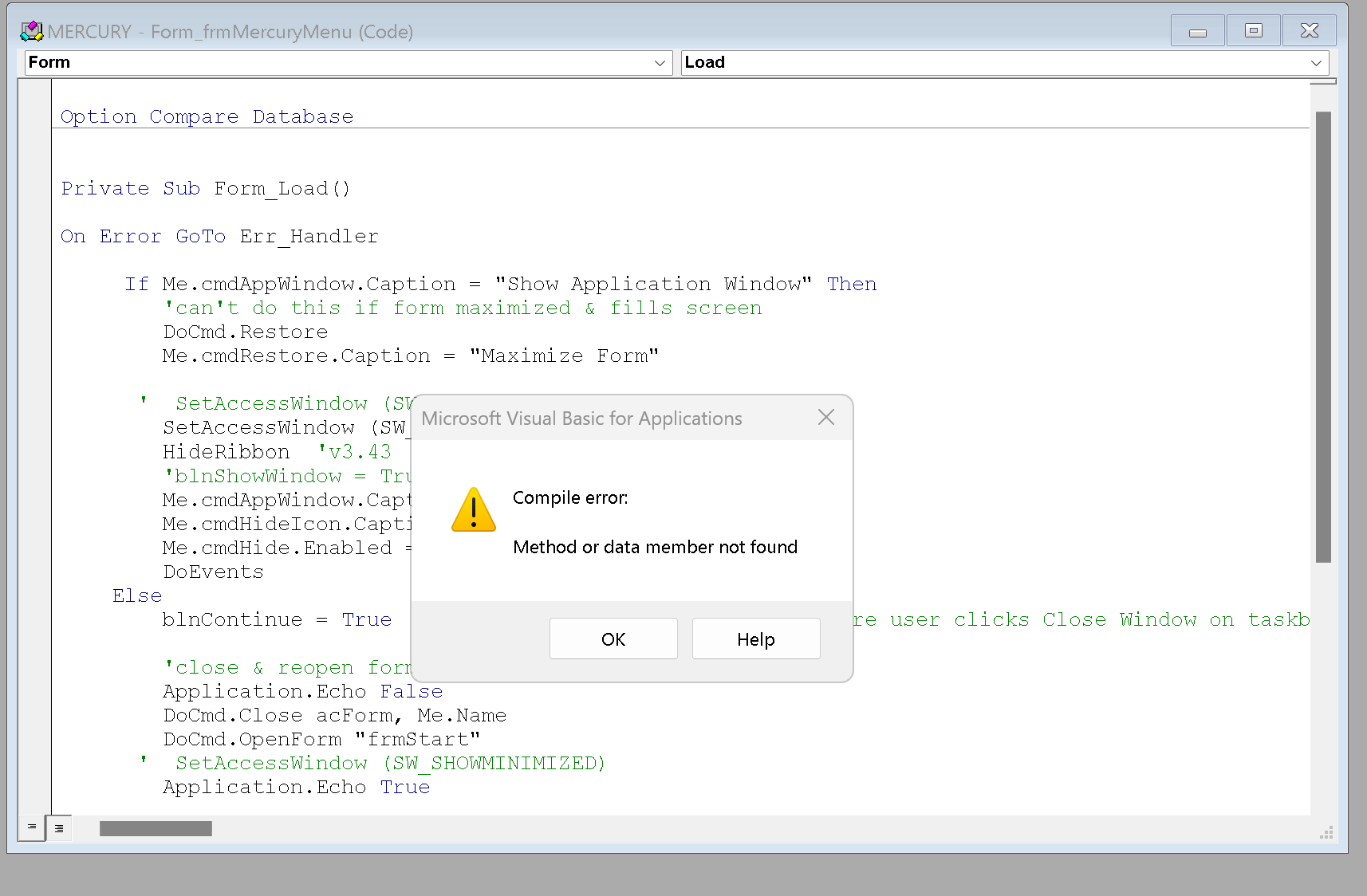1367x896 pixels.
Task: Click the horizontal scrollbar thumb
Action: coord(156,828)
